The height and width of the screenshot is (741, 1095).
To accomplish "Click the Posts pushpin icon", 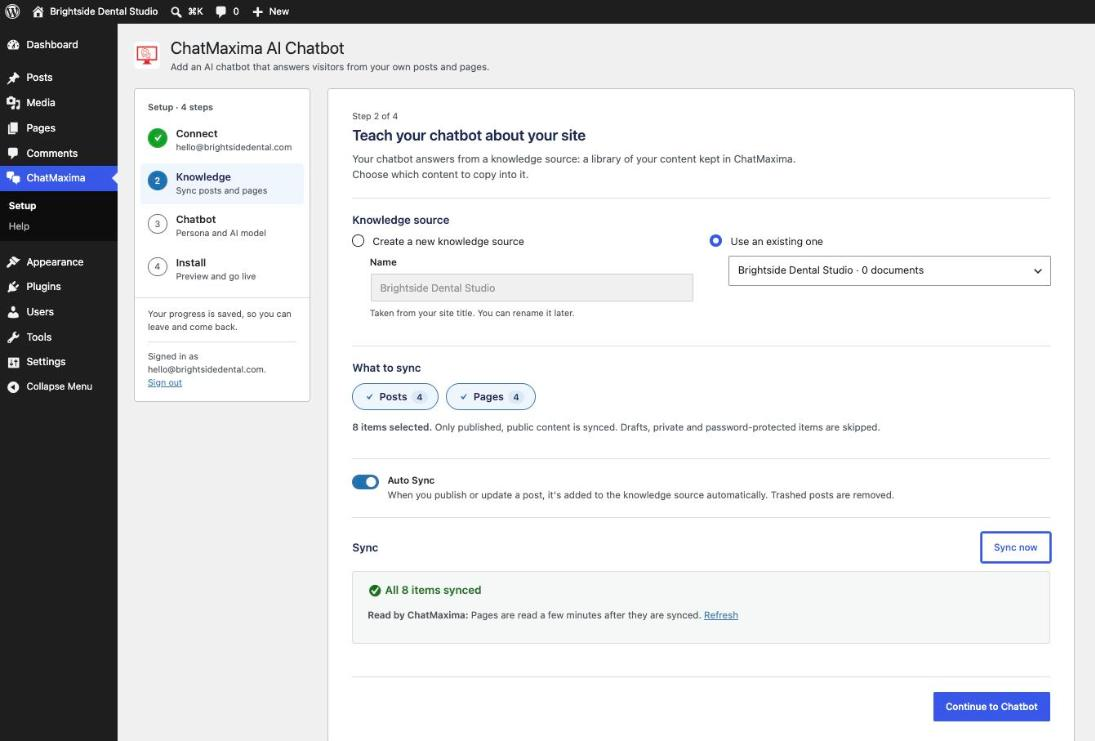I will coord(13,78).
